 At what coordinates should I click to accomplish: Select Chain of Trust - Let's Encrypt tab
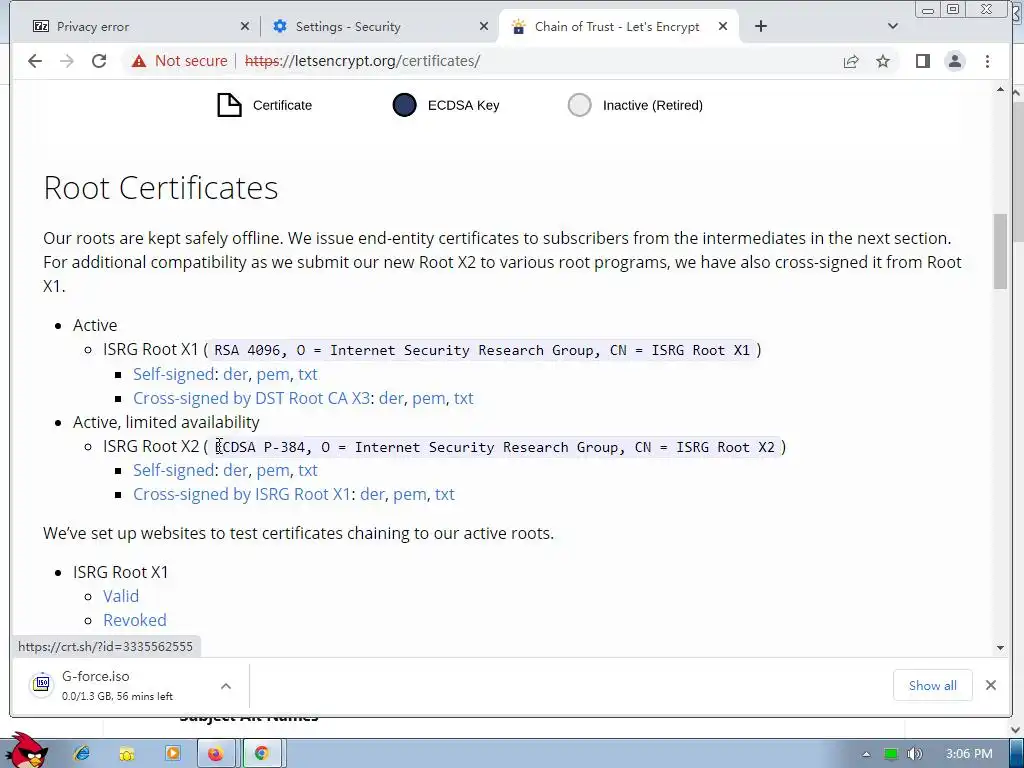(x=618, y=27)
